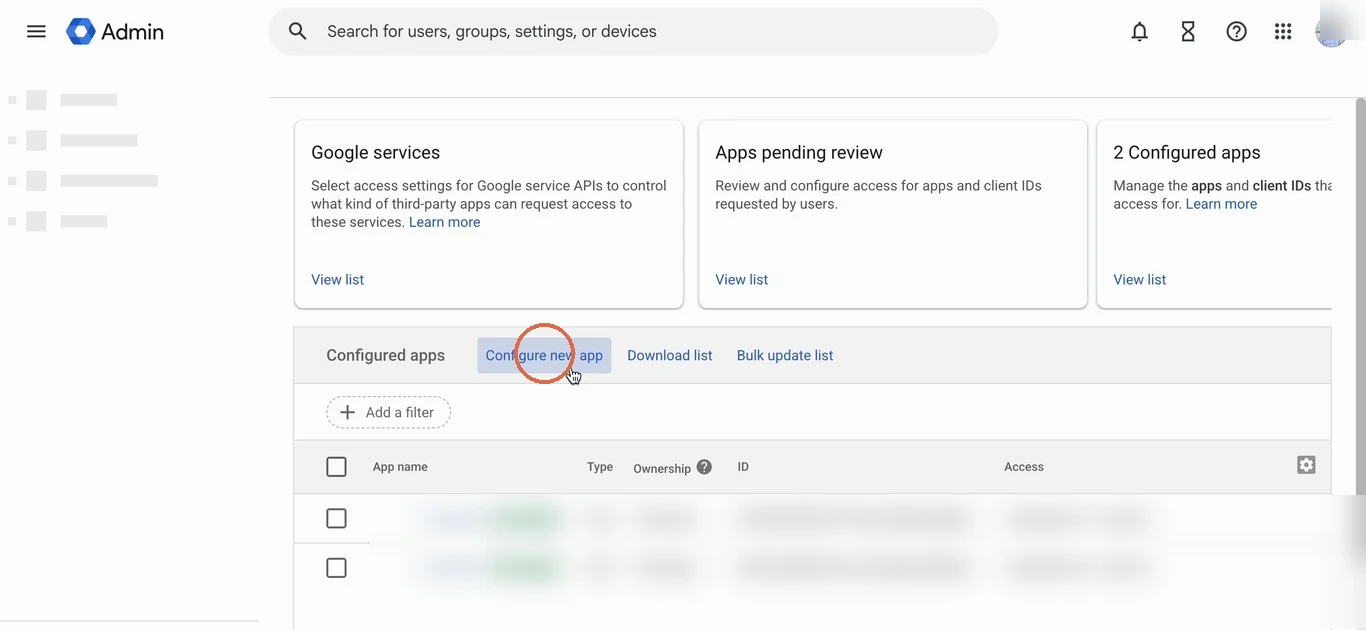Open View list under Google services

[x=337, y=279]
